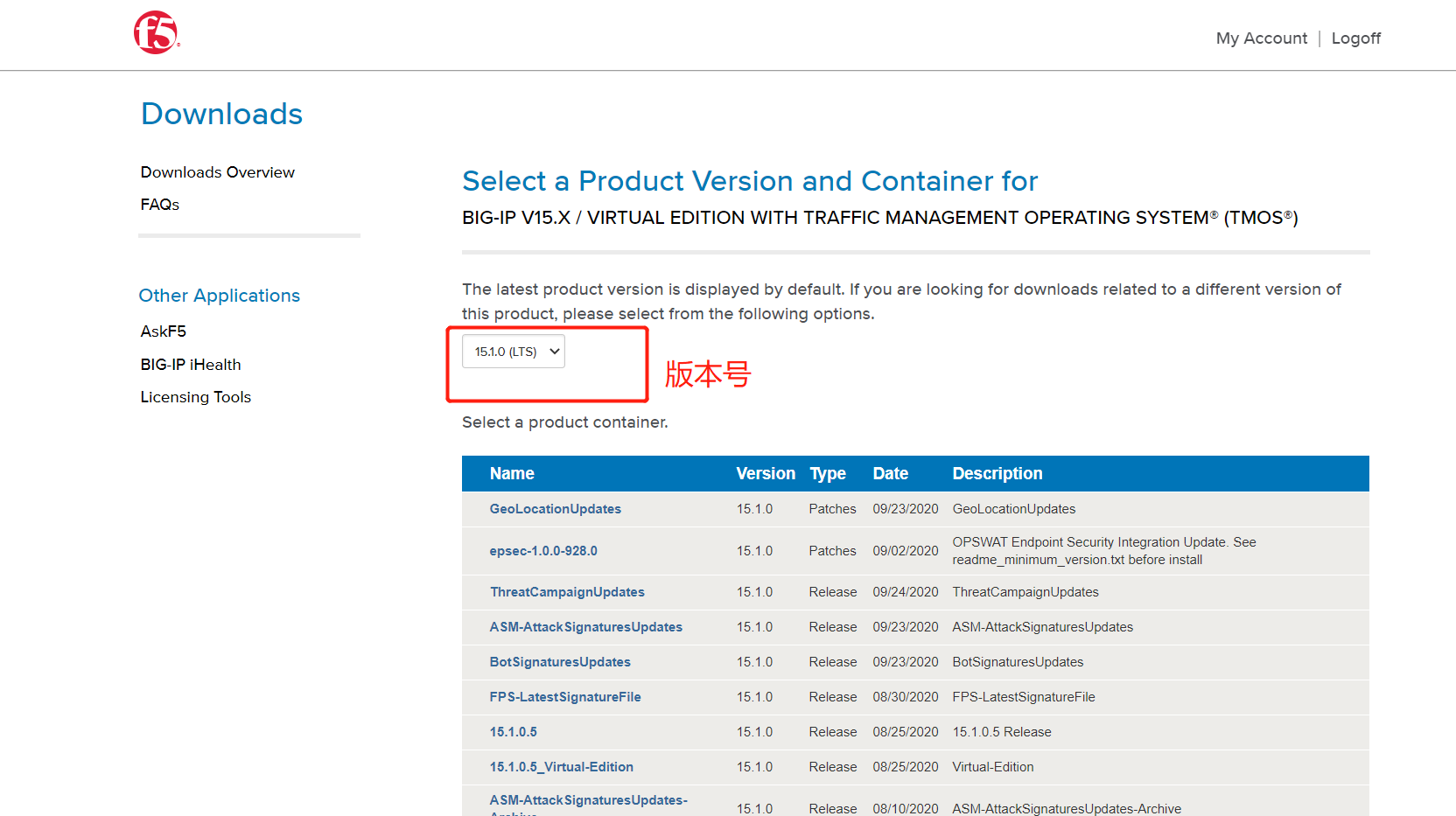Open BIG-IP iHealth

[190, 364]
